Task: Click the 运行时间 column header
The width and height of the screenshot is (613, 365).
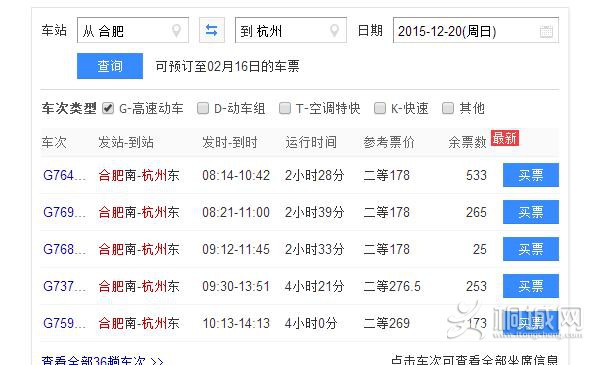Action: pos(311,142)
